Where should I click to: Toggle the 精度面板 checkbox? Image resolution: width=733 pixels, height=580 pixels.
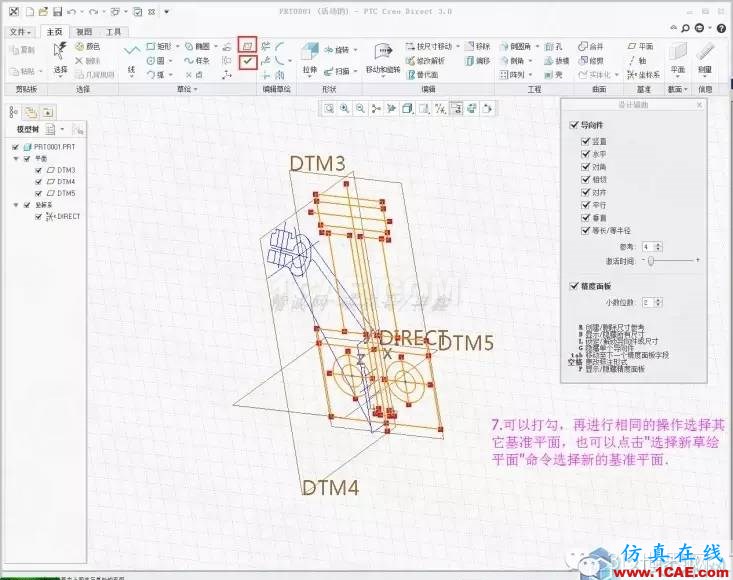pyautogui.click(x=574, y=286)
